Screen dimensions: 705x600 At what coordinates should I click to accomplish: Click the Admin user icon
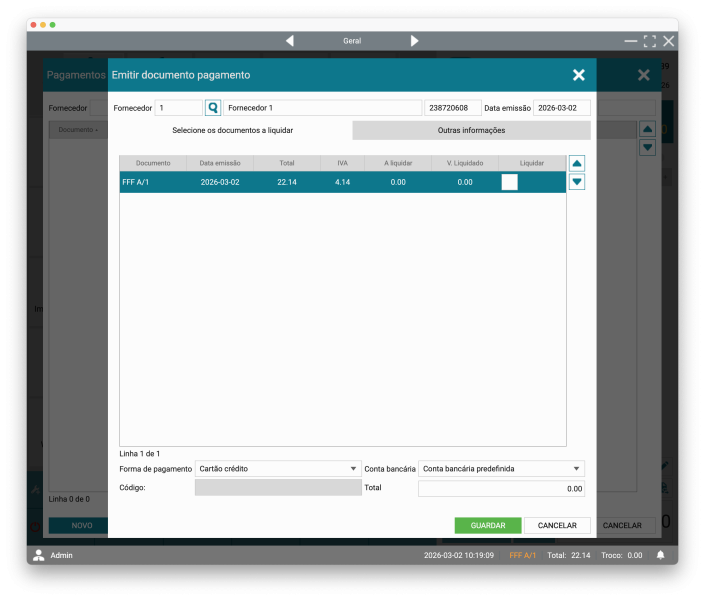point(39,555)
